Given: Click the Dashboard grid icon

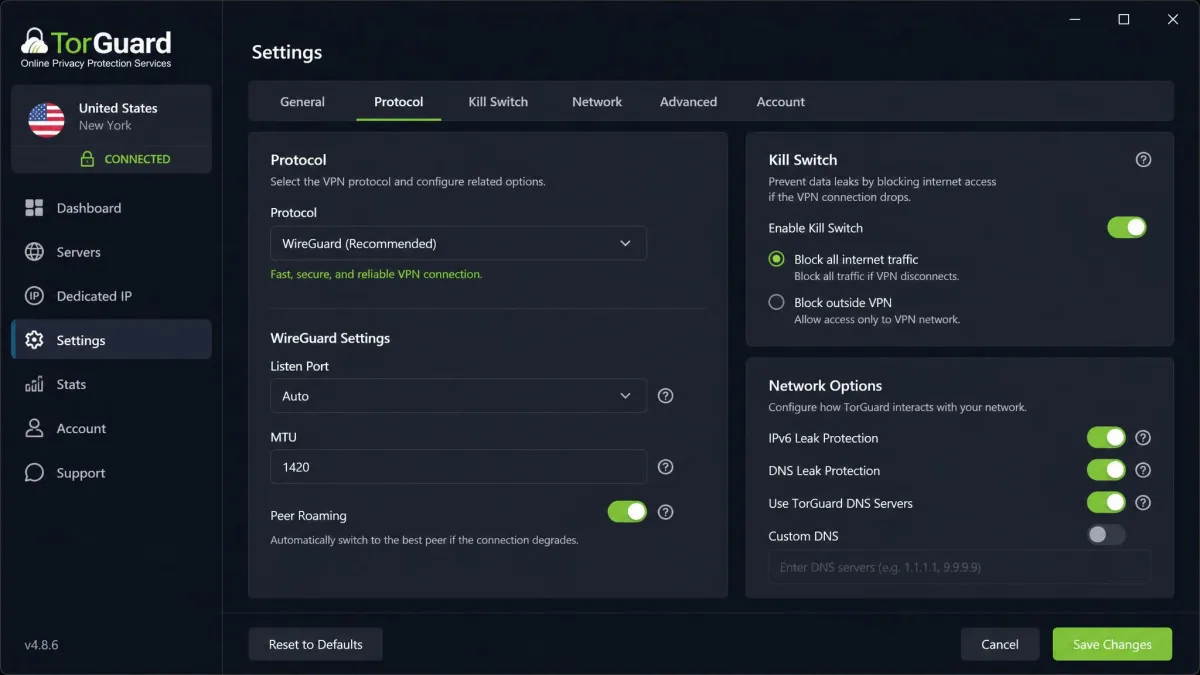Looking at the screenshot, I should coord(34,208).
